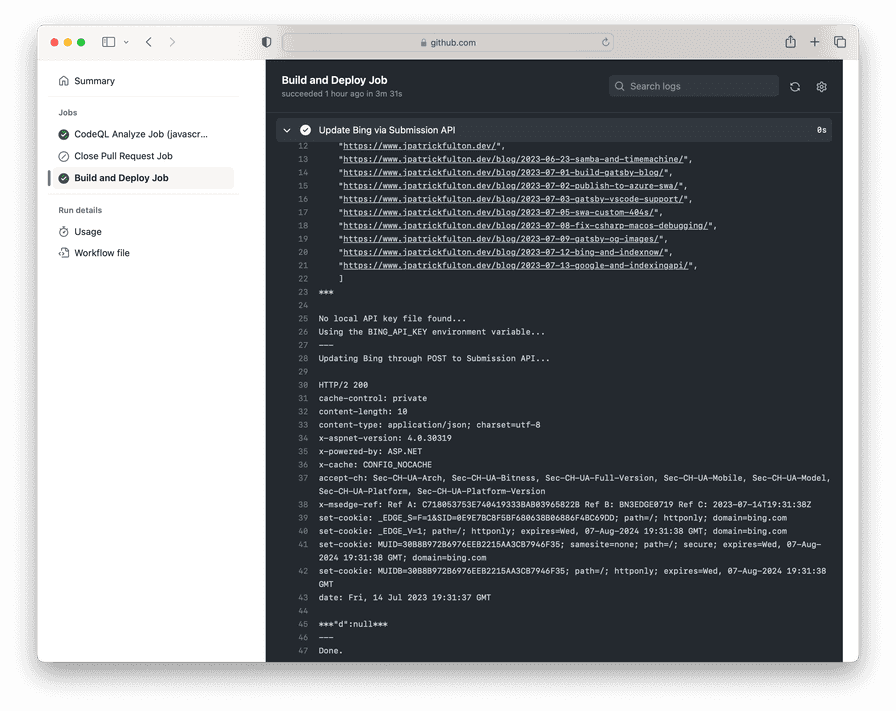Open the bing-and-indexnow blog URL in log

click(x=502, y=253)
